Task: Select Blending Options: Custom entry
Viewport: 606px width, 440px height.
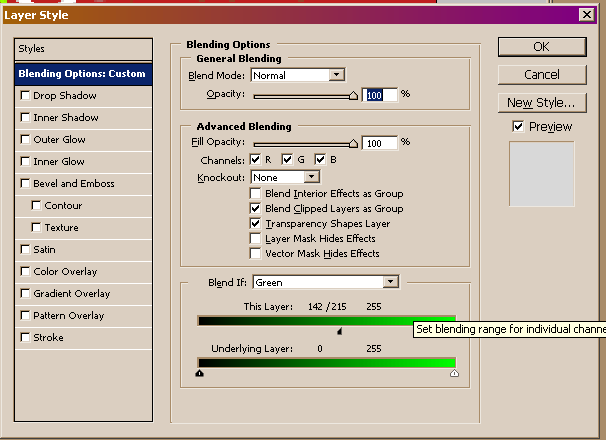Action: pos(82,73)
